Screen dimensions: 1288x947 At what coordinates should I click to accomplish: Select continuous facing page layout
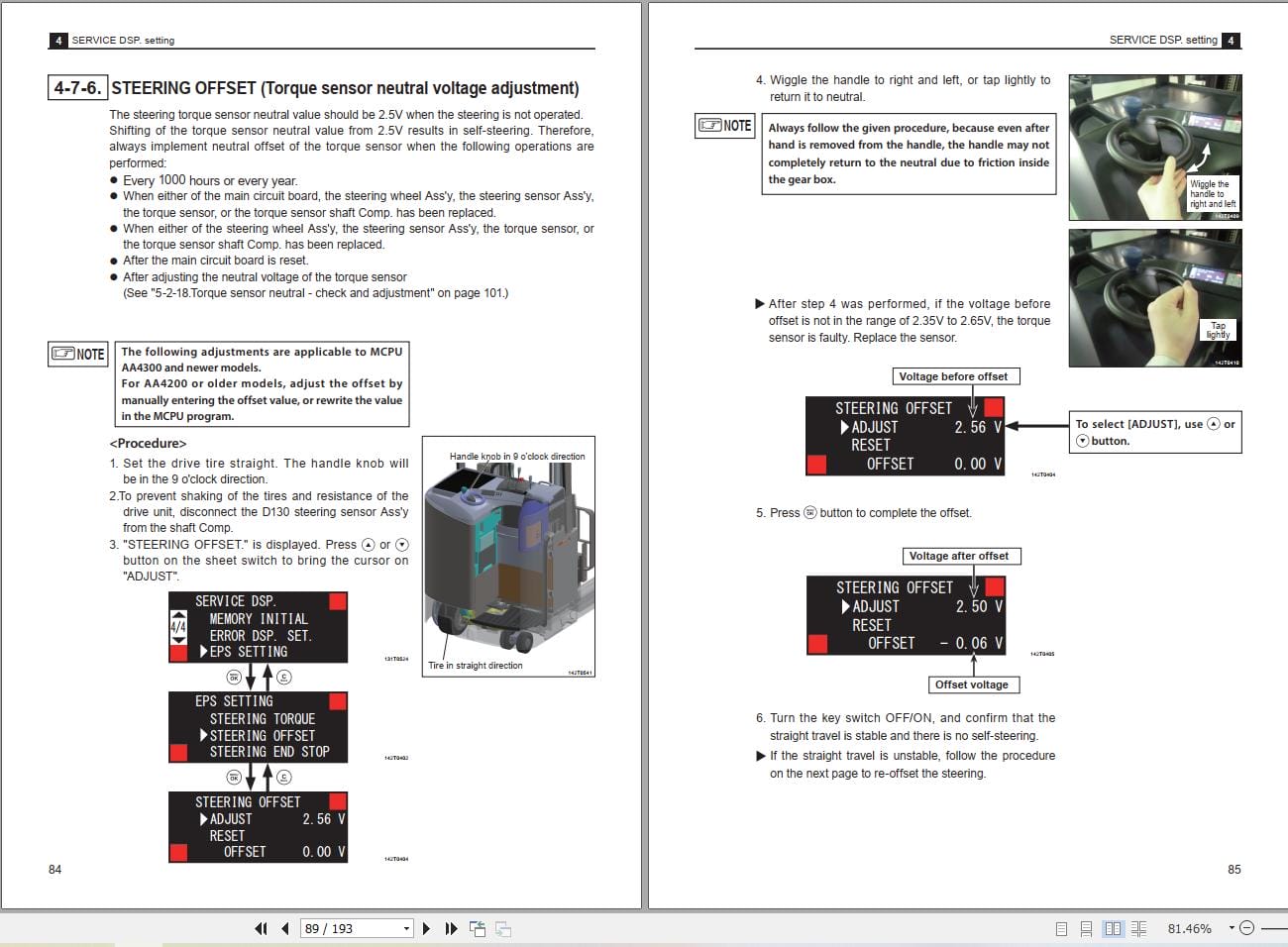click(x=1138, y=928)
